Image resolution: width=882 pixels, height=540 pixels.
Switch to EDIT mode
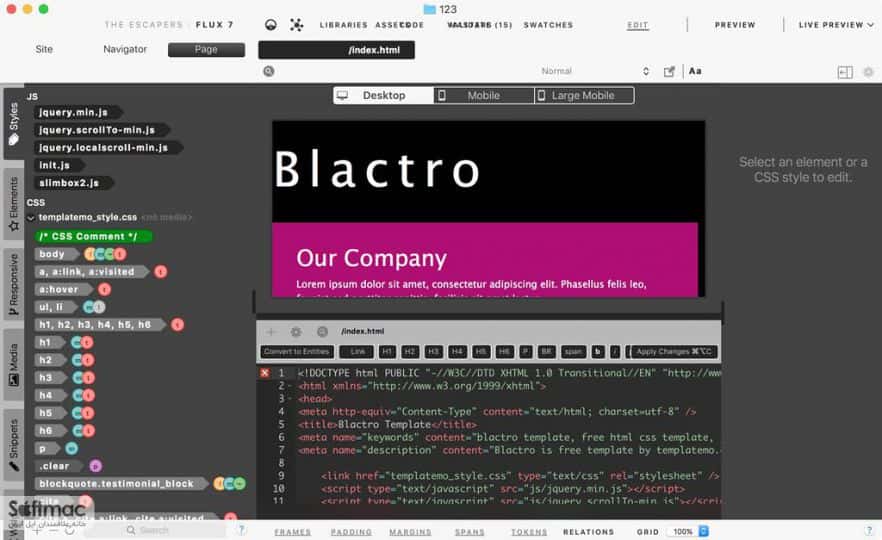[x=637, y=25]
